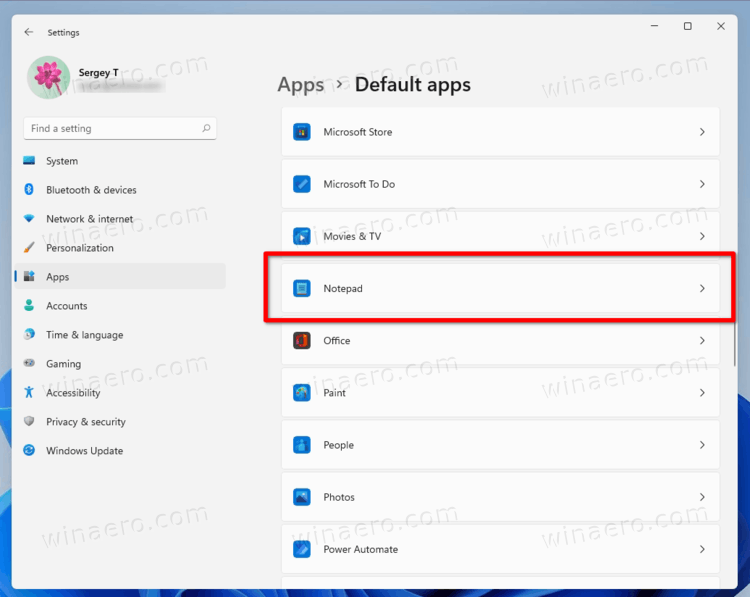The width and height of the screenshot is (750, 597).
Task: Maximize the Settings window
Action: click(x=688, y=26)
